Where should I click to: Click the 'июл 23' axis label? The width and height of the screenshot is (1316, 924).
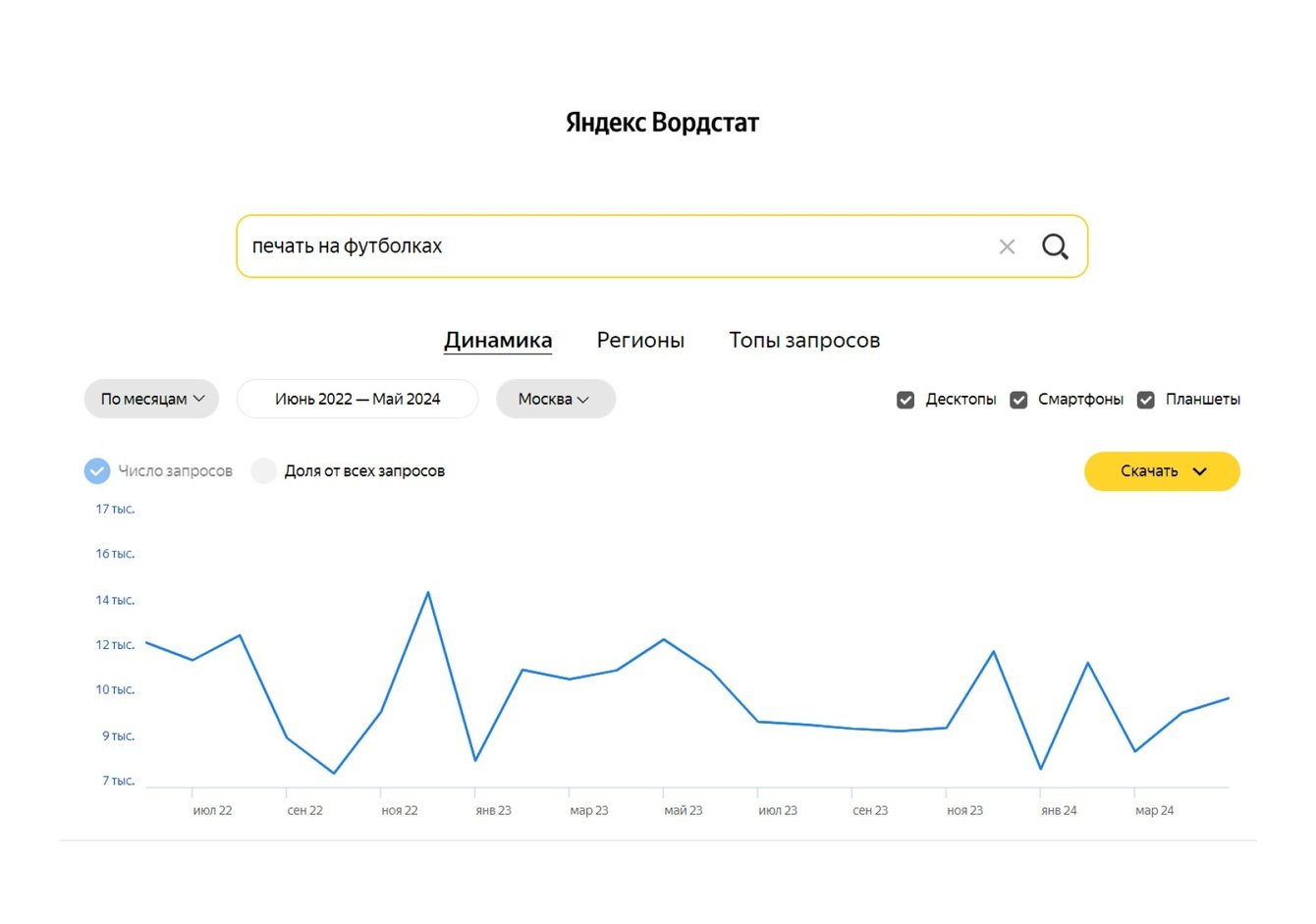tap(778, 811)
